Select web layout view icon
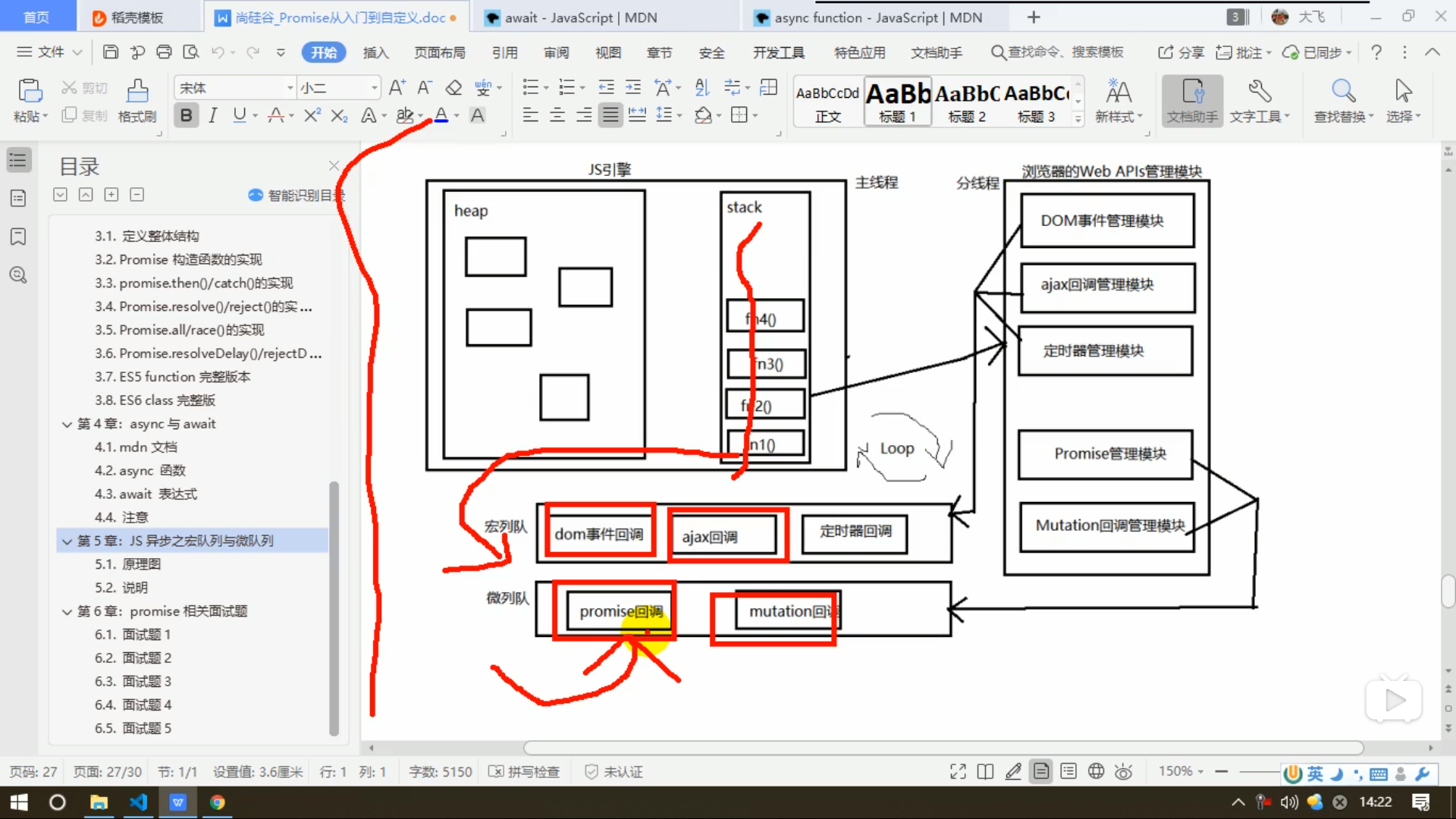1456x819 pixels. (x=1096, y=771)
